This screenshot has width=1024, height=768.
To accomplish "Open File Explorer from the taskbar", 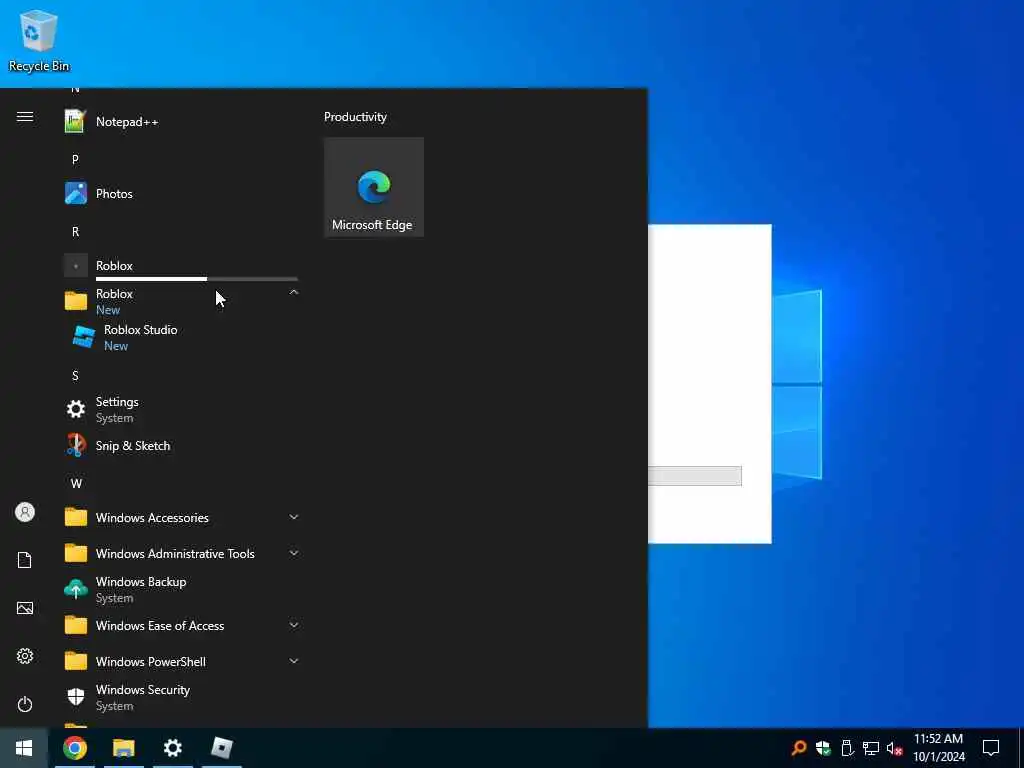I will click(x=123, y=748).
